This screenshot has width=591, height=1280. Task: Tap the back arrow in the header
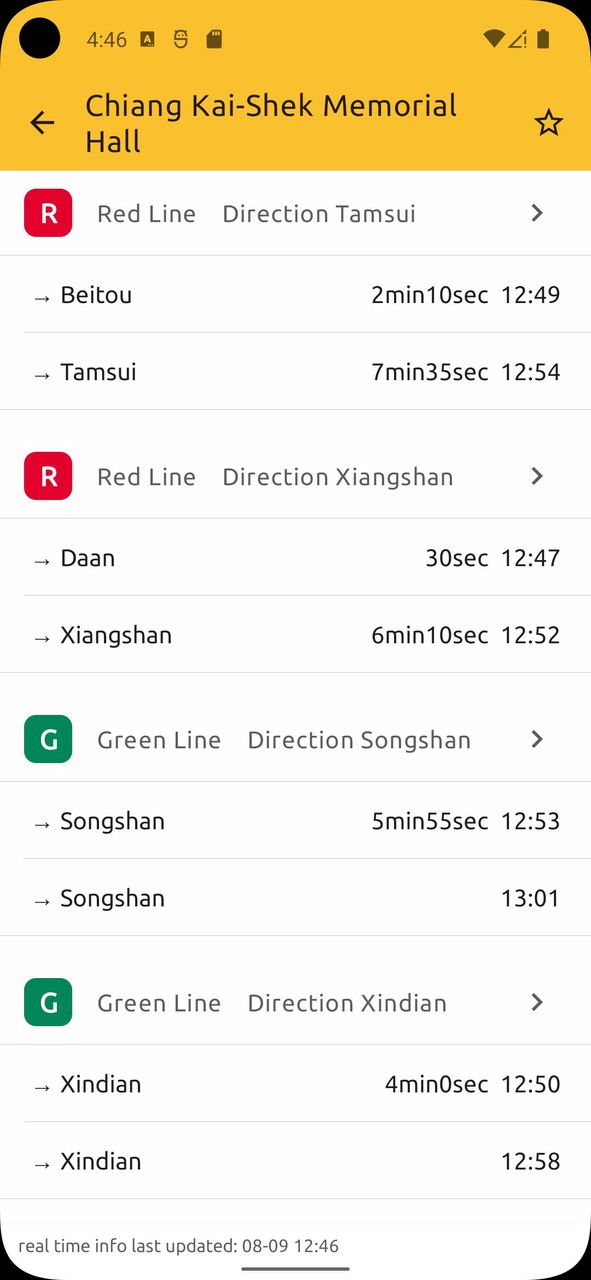coord(41,122)
